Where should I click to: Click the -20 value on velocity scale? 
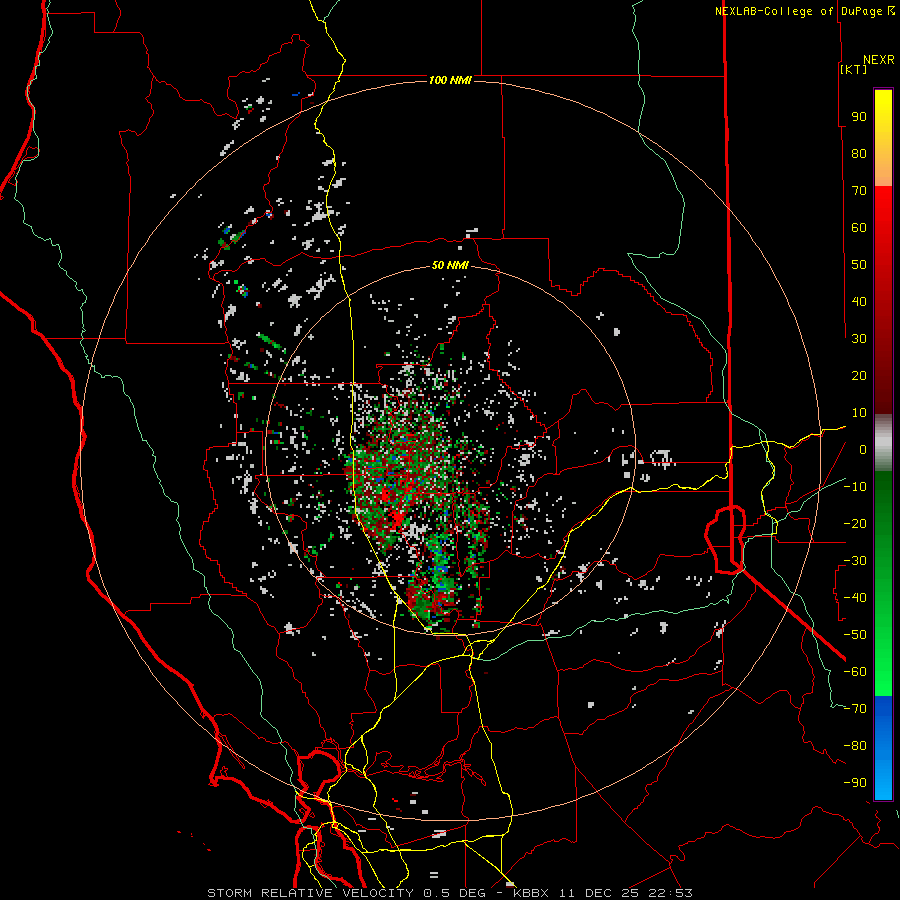[855, 523]
